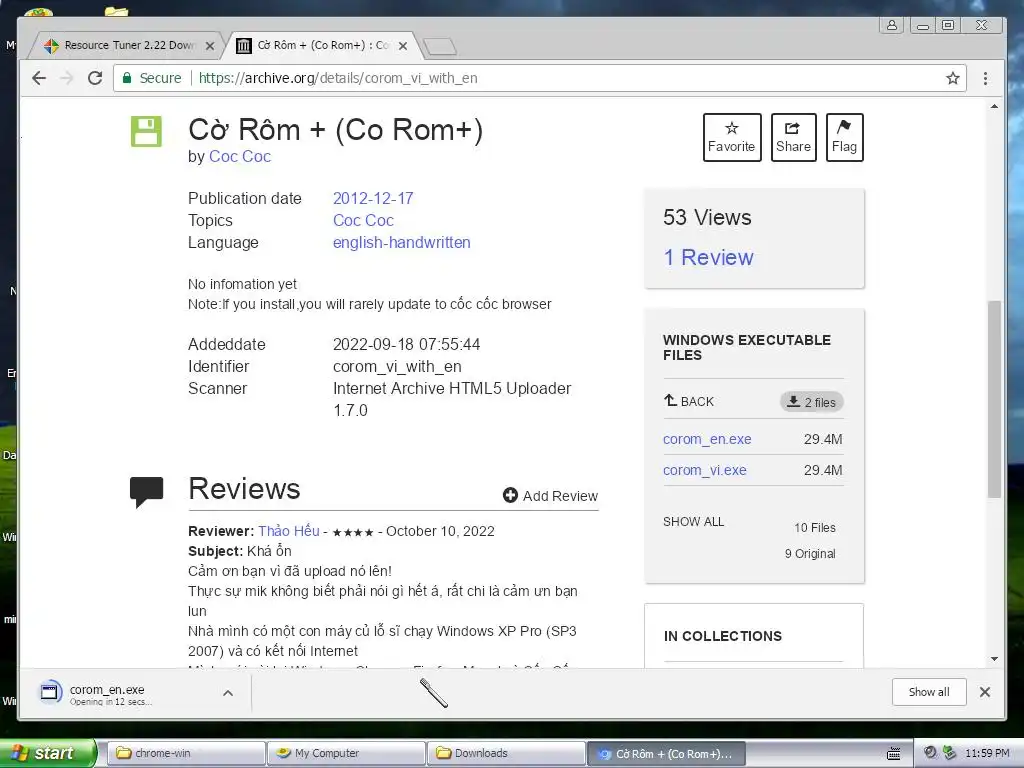Screen dimensions: 1024x768
Task: Open reviewer Thảo Hếu's profile
Action: [x=289, y=532]
